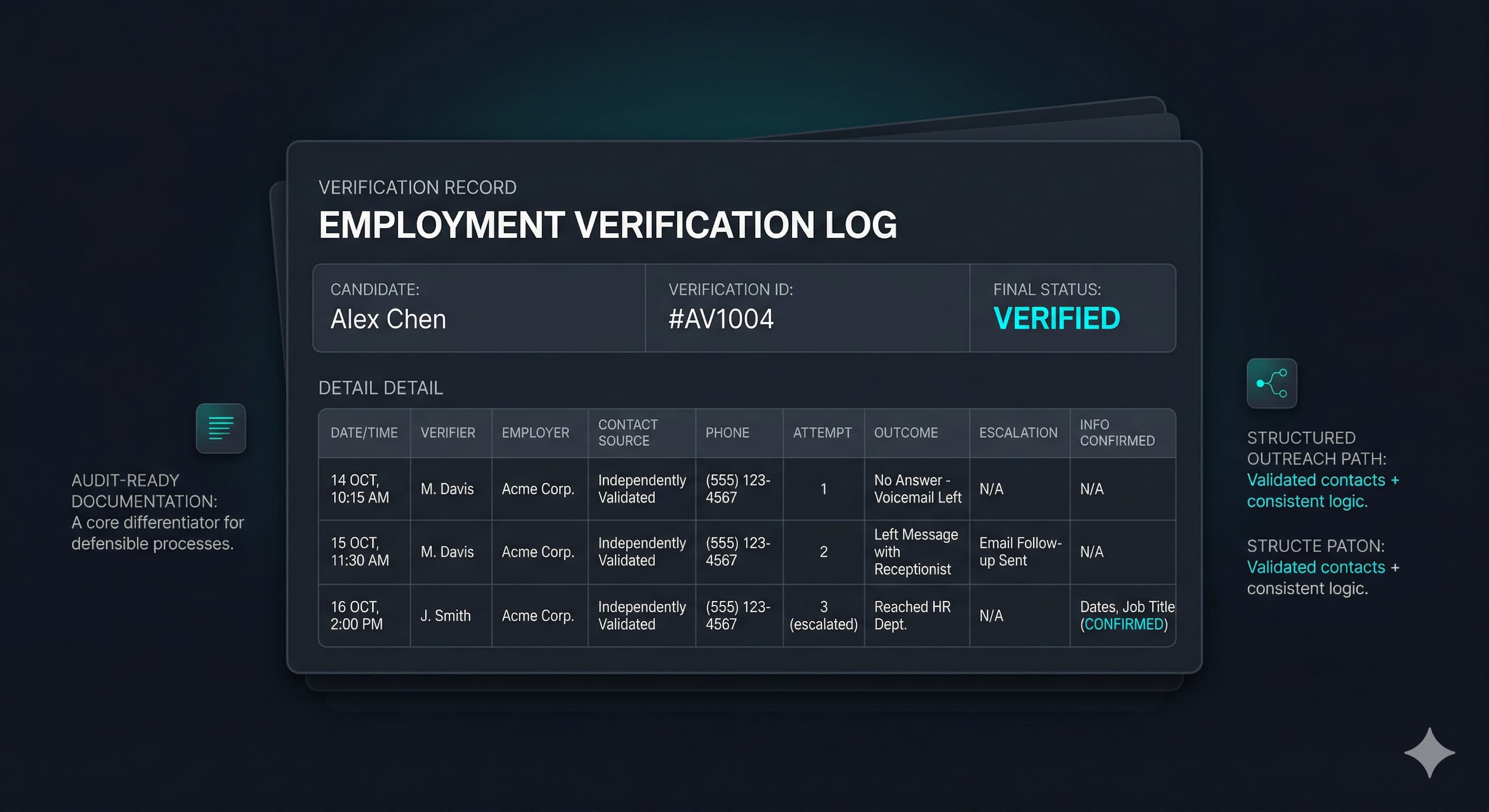Click the audit-ready documentation lines icon
Viewport: 1489px width, 812px height.
pos(220,428)
